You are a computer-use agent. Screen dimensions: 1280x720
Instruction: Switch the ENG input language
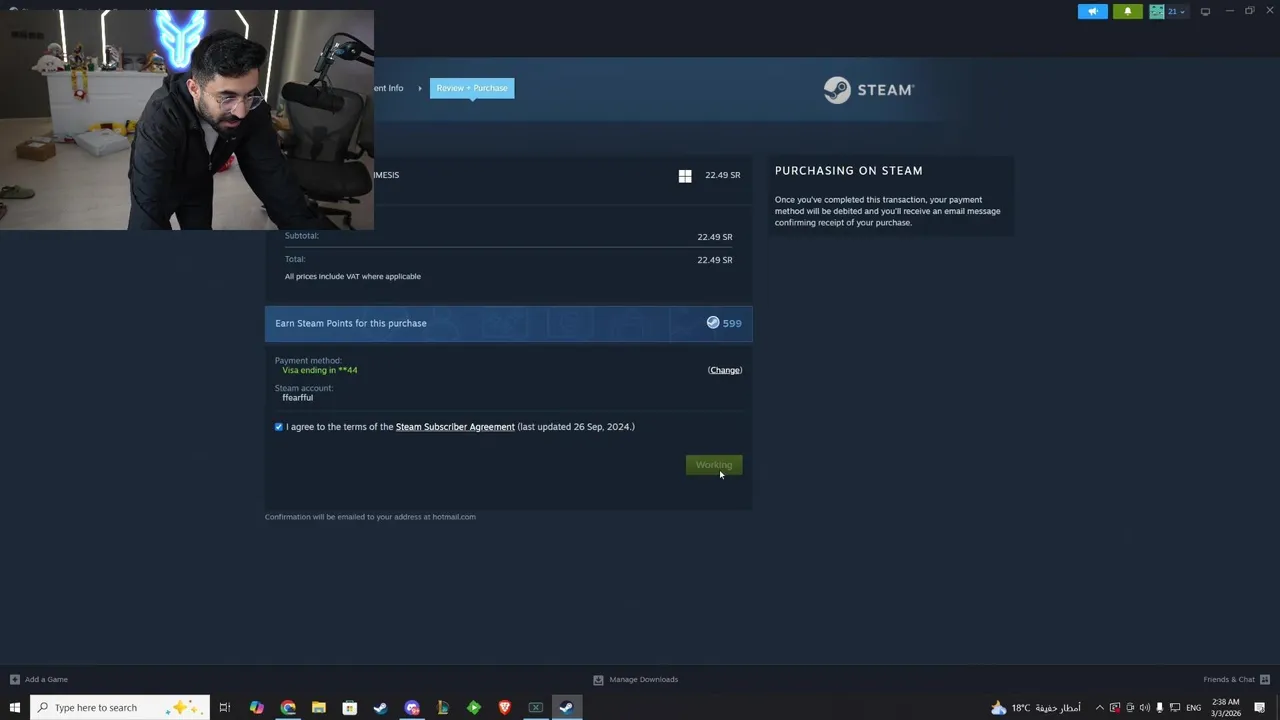pyautogui.click(x=1194, y=708)
